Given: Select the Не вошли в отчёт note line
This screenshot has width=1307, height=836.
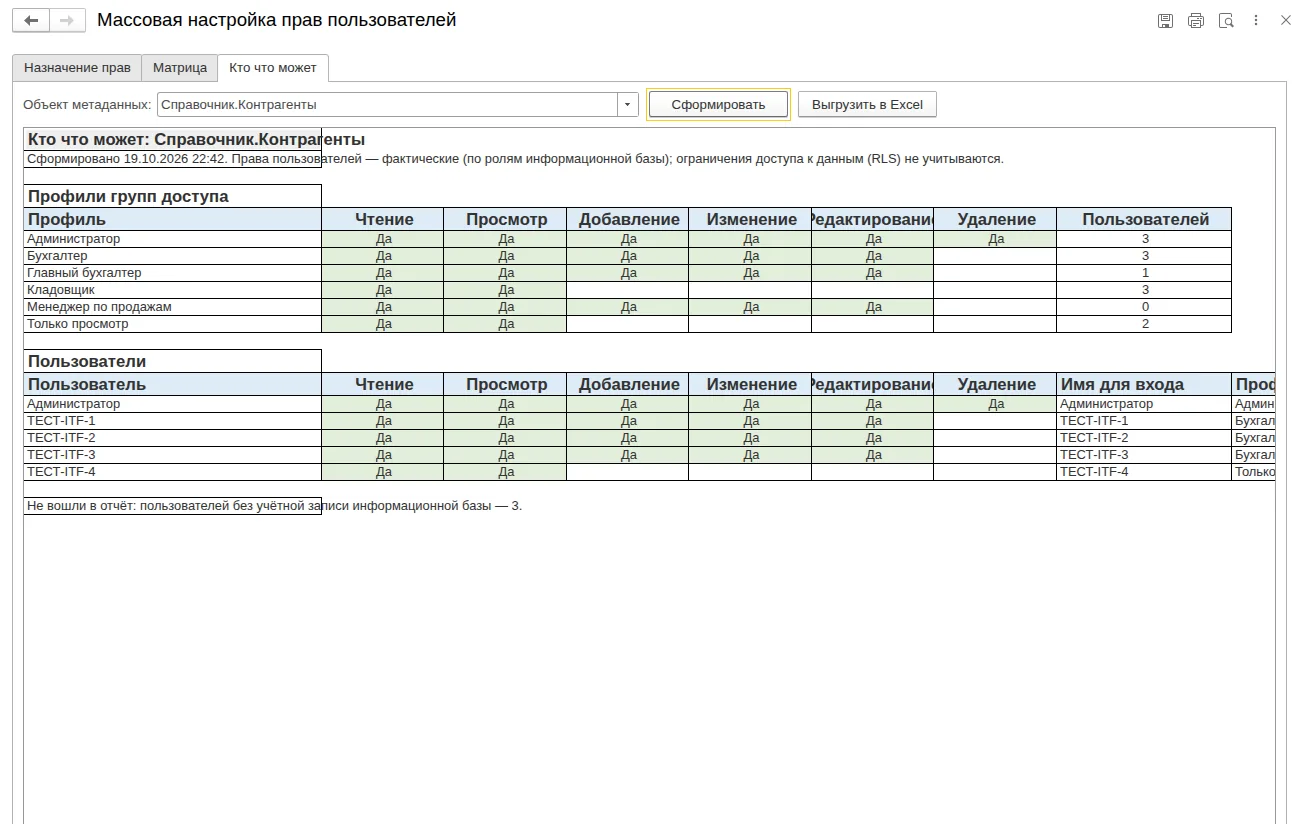Looking at the screenshot, I should (274, 506).
